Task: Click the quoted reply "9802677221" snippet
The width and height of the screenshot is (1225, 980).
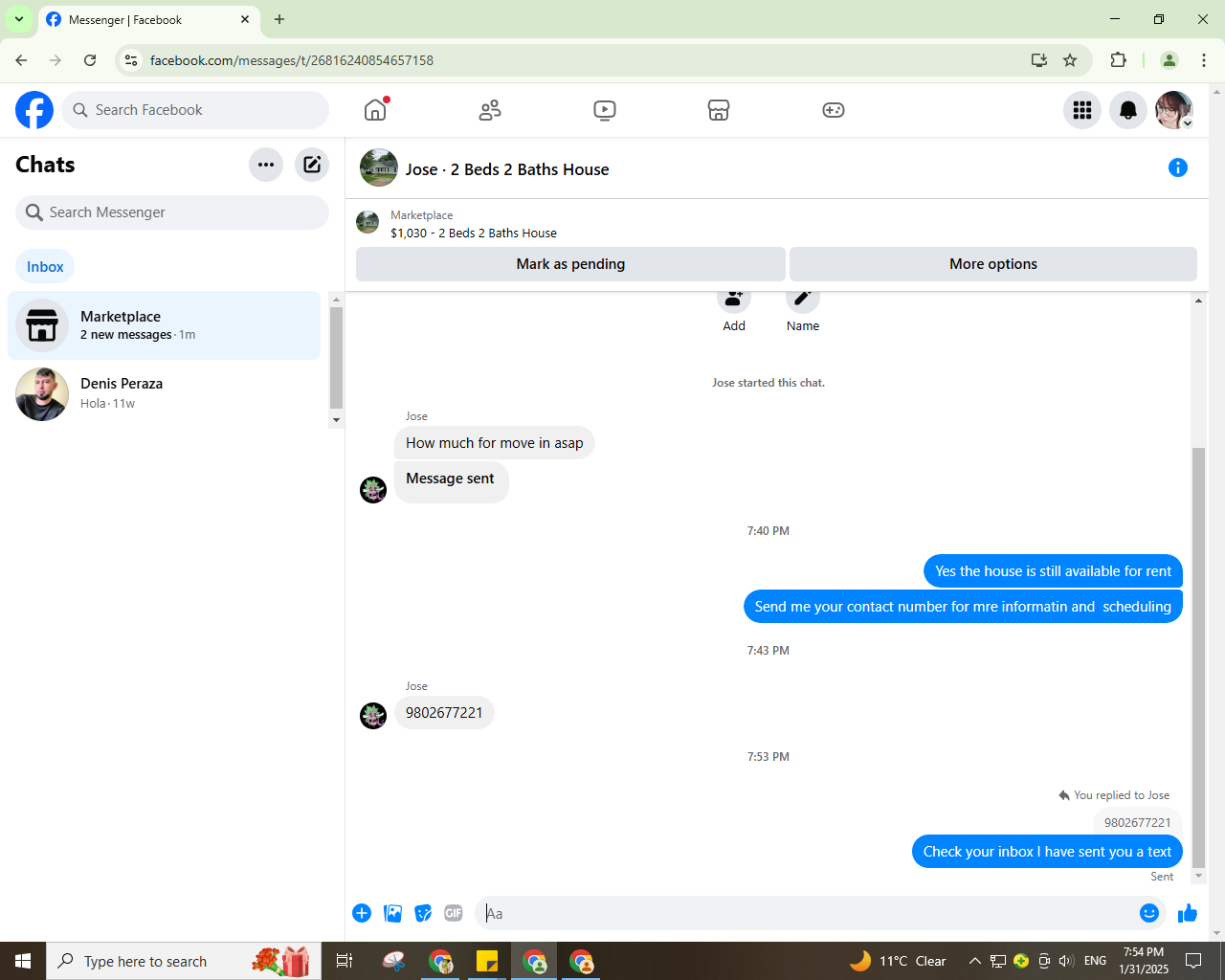Action: point(1137,822)
